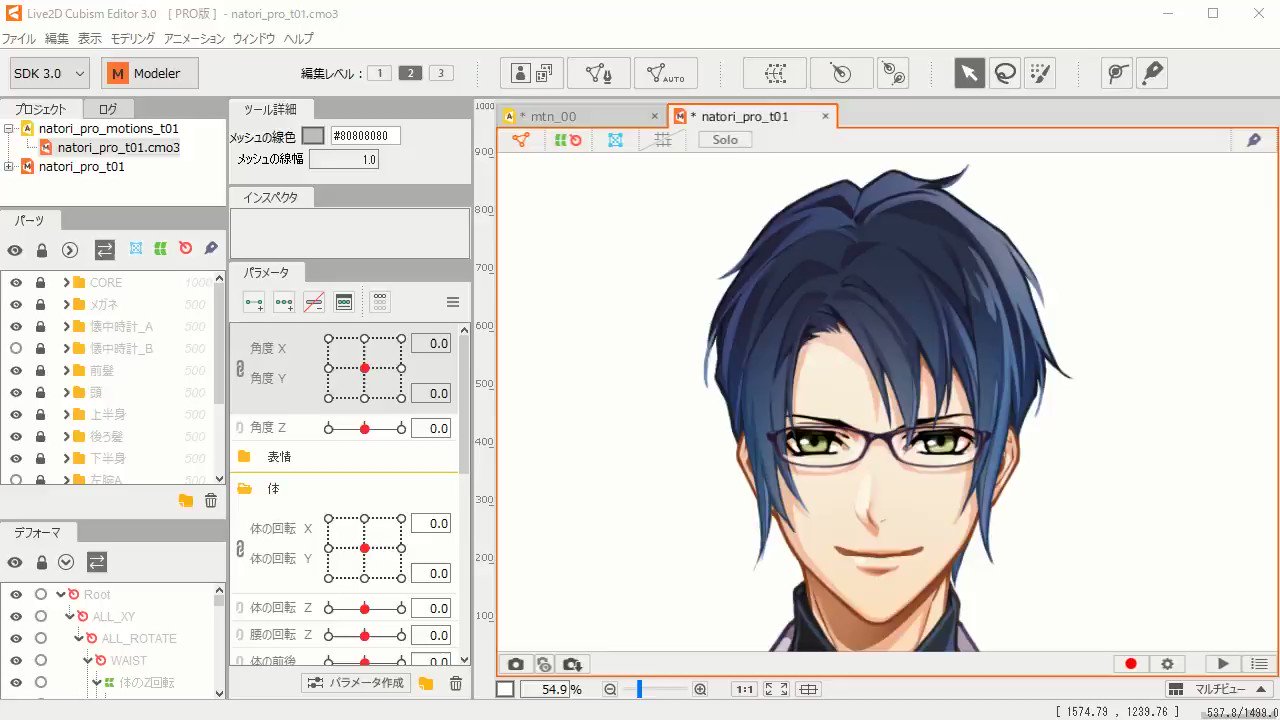
Task: Toggle Solo display mode
Action: (725, 140)
